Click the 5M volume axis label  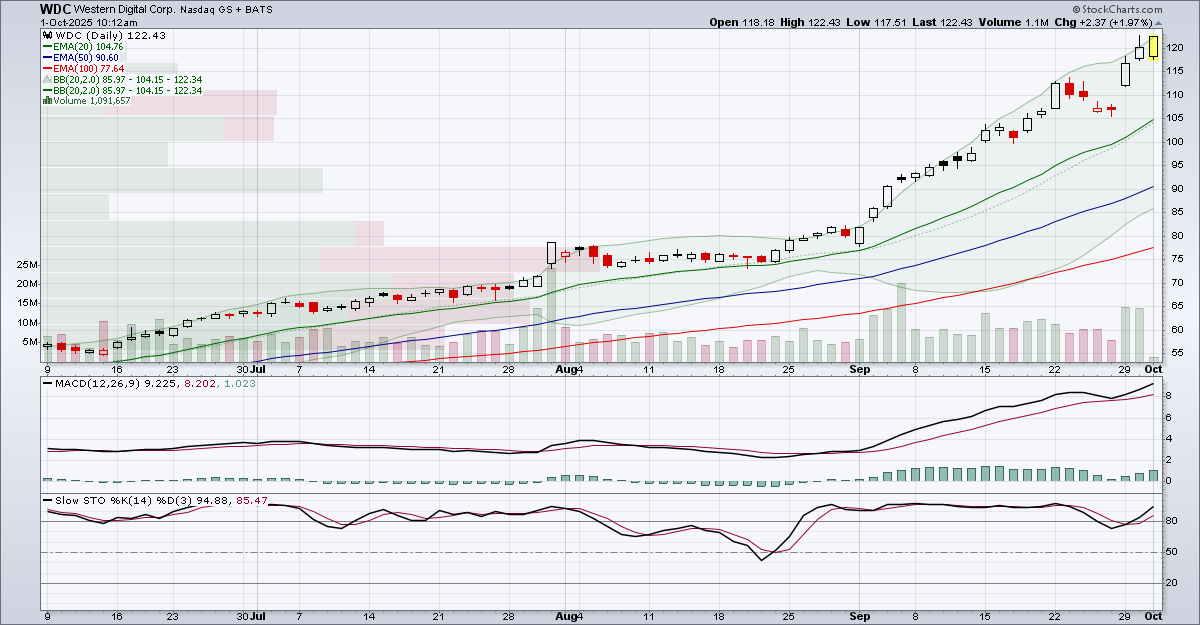tap(32, 342)
